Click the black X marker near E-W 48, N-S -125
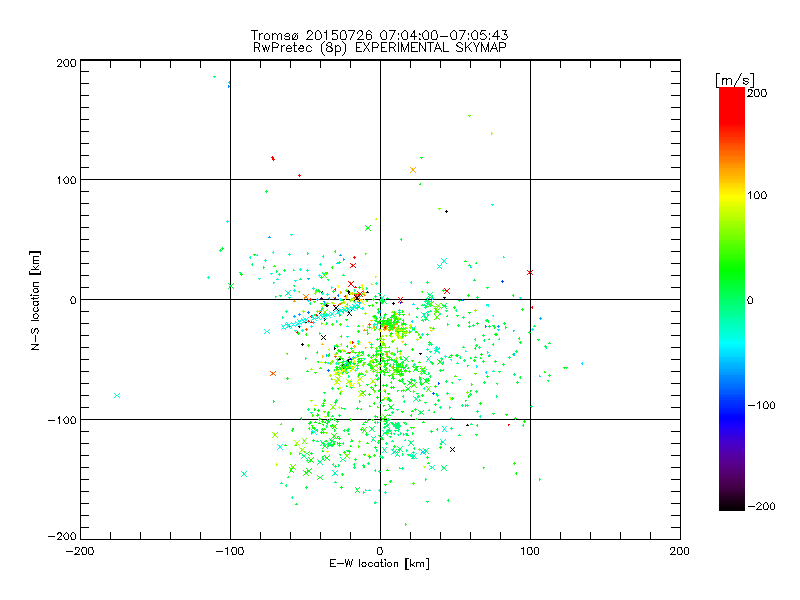 click(452, 449)
